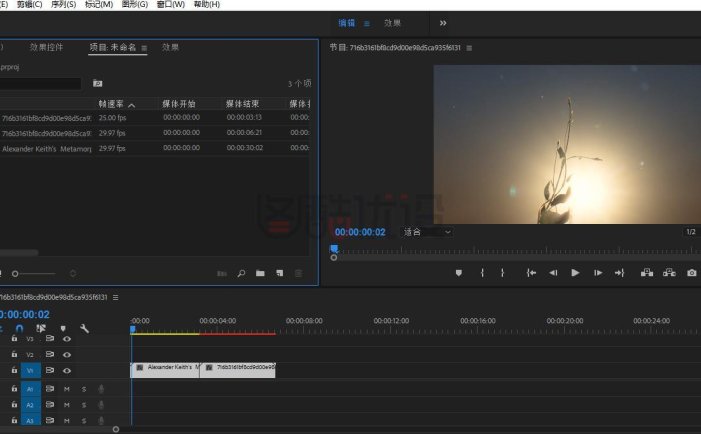
Task: Toggle lock on track V1
Action: (14, 370)
